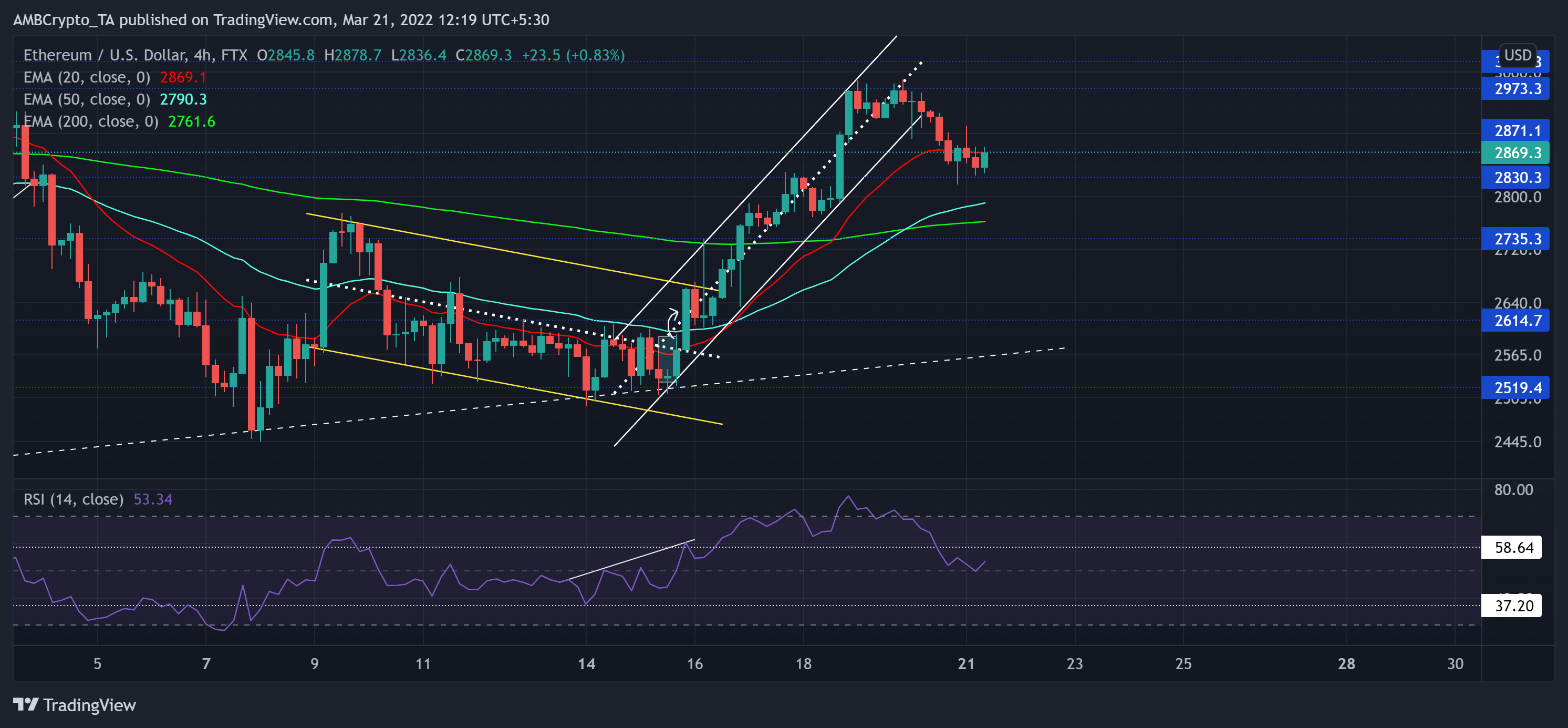Click the EMA 20 value 2869.1
This screenshot has height=728, width=1568.
coord(183,77)
